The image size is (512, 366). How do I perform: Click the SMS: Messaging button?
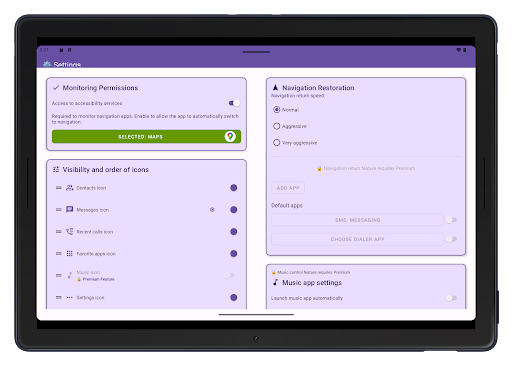pos(357,220)
